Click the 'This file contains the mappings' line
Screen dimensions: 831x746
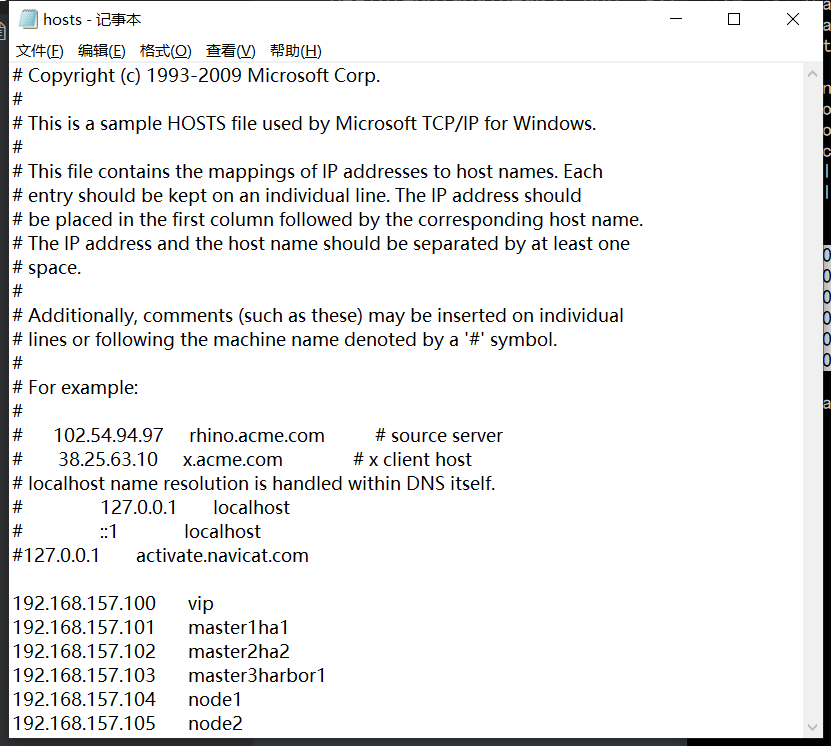(308, 172)
